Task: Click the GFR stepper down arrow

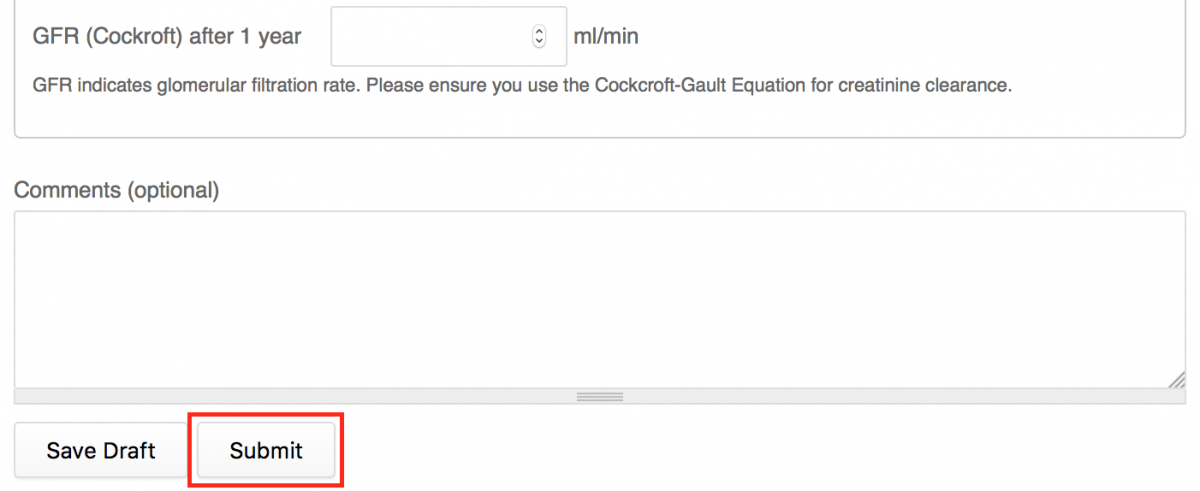Action: pos(540,42)
